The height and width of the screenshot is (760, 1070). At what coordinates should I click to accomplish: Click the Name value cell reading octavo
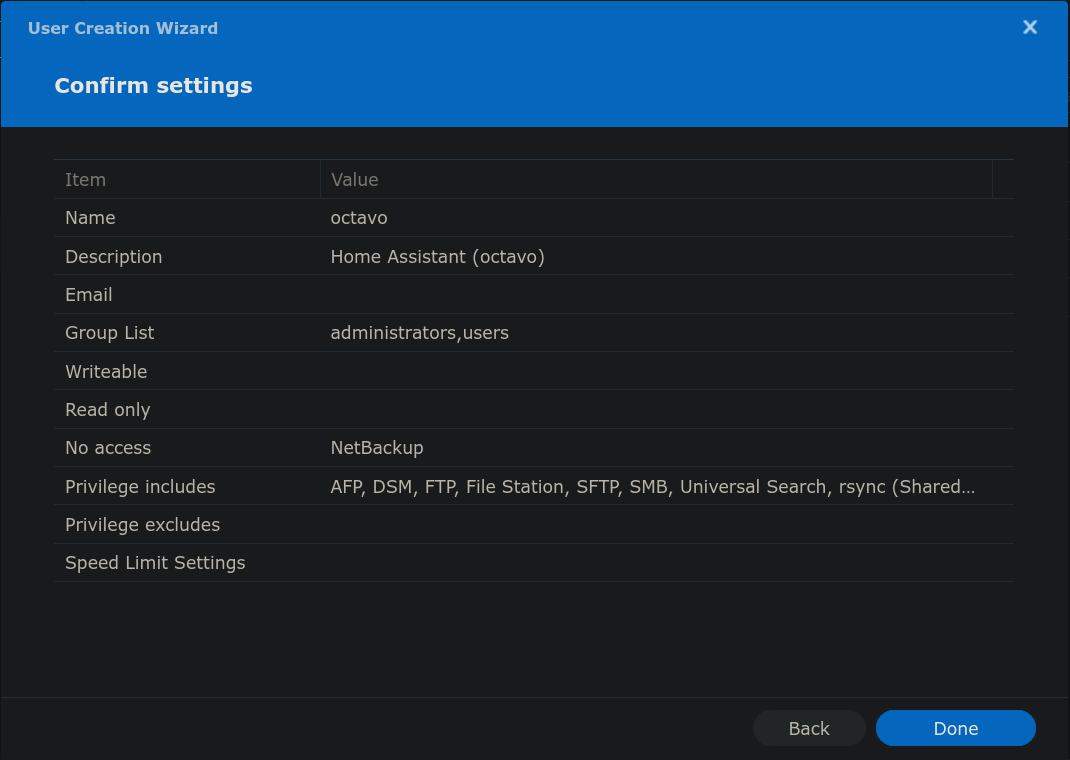click(359, 218)
